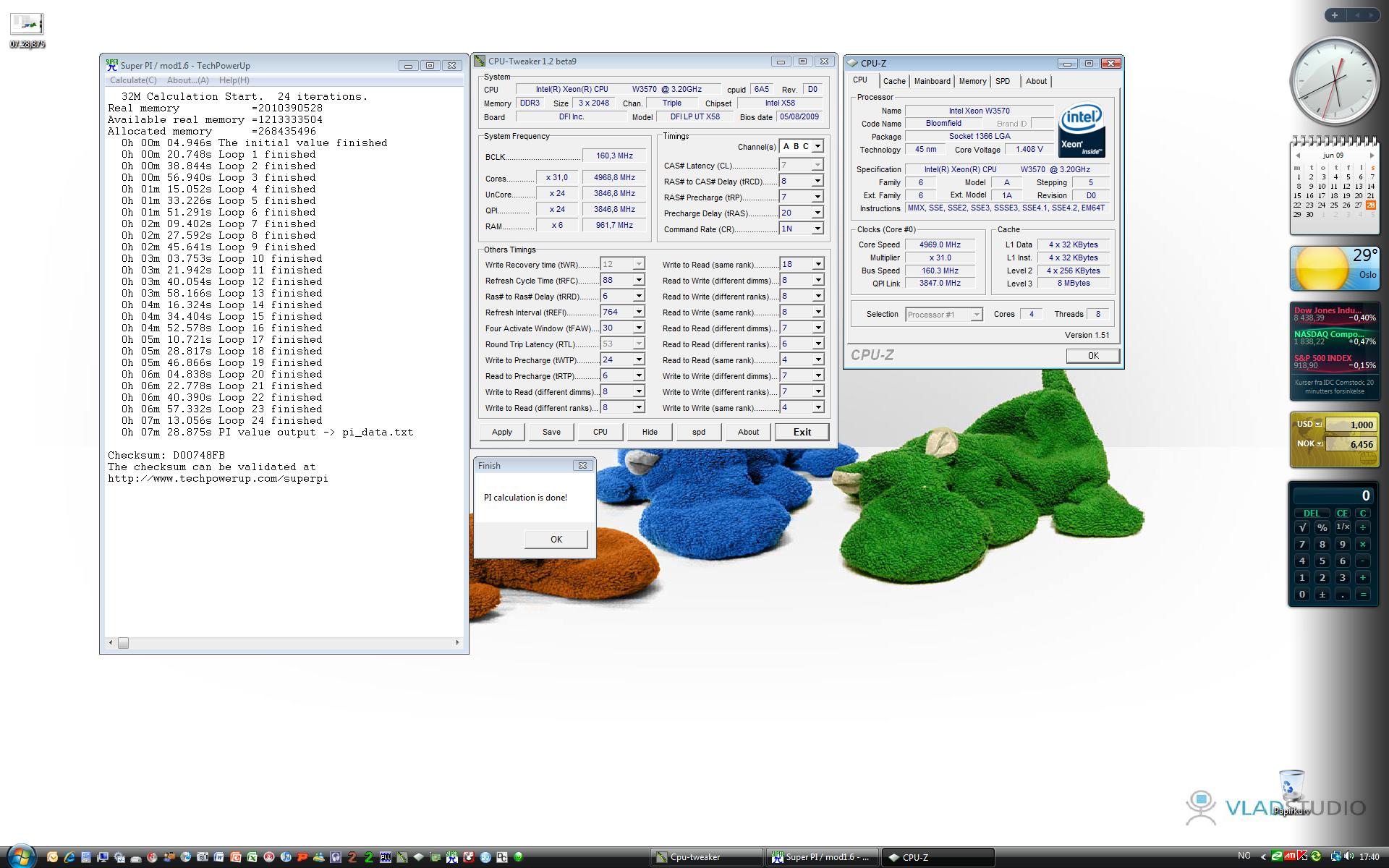Open RAS# Precharge (tRP) dropdown

coord(817,197)
